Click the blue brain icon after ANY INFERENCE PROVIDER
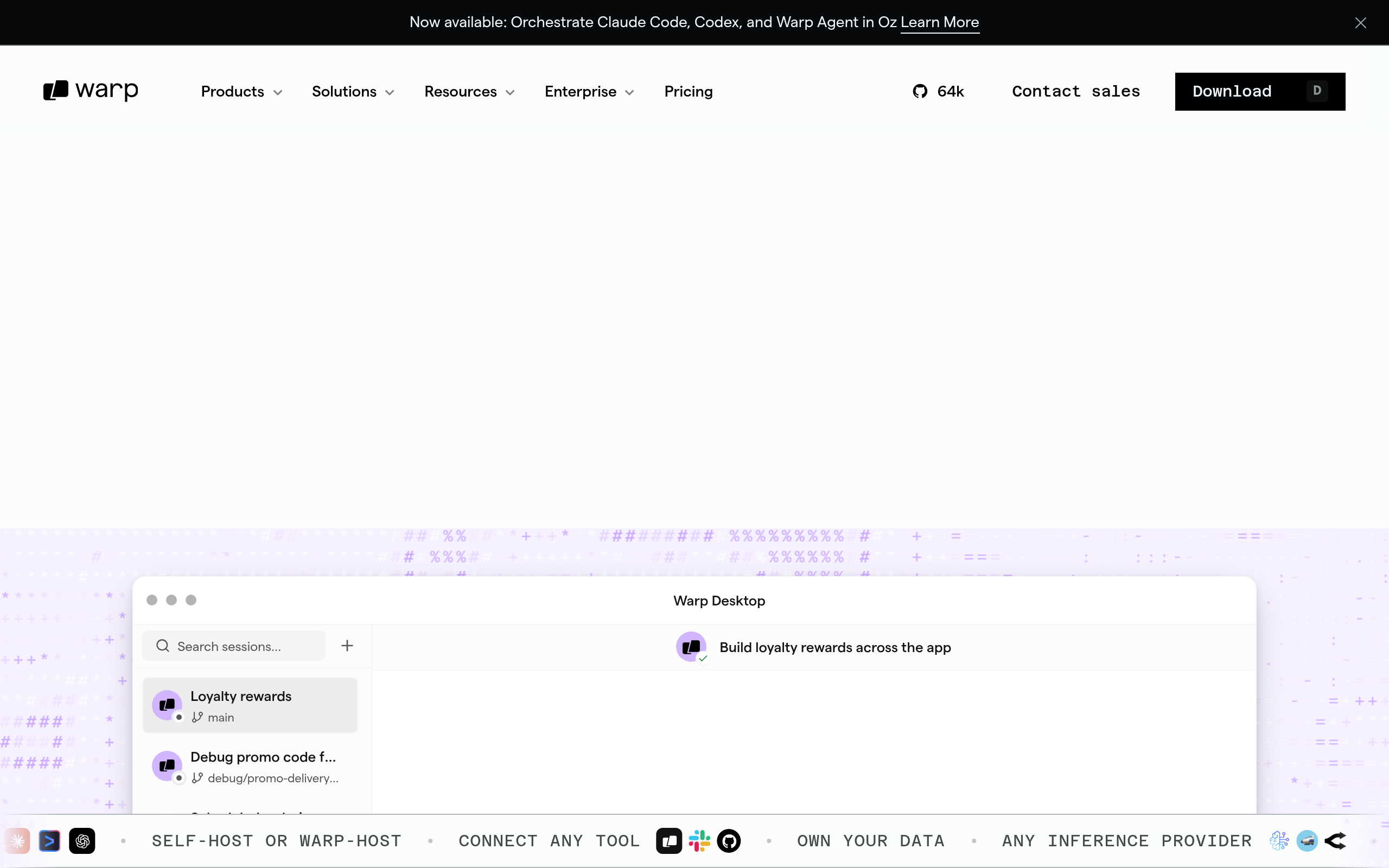This screenshot has width=1389, height=868. pyautogui.click(x=1279, y=841)
